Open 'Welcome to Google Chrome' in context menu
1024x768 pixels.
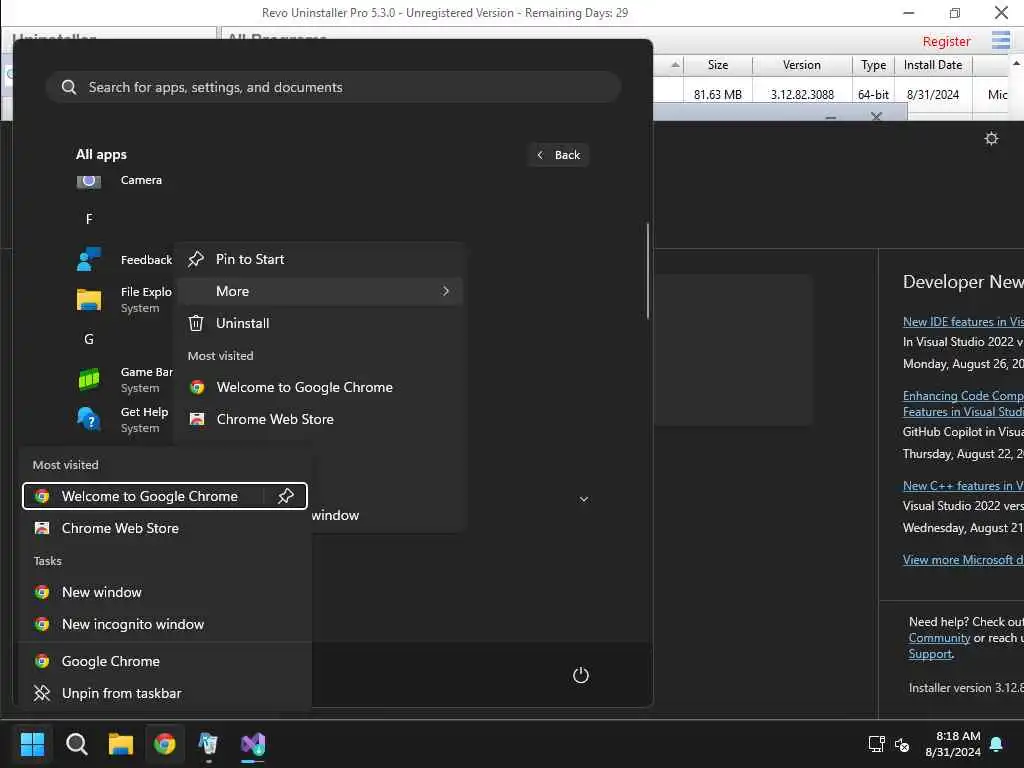(320, 387)
